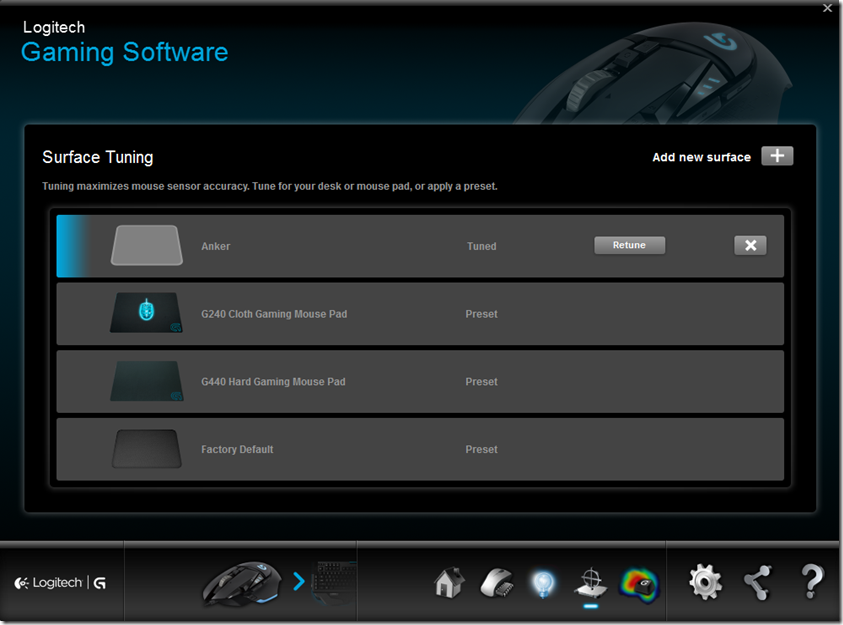Open the Home screen icon
Image resolution: width=843 pixels, height=625 pixels.
click(x=449, y=583)
